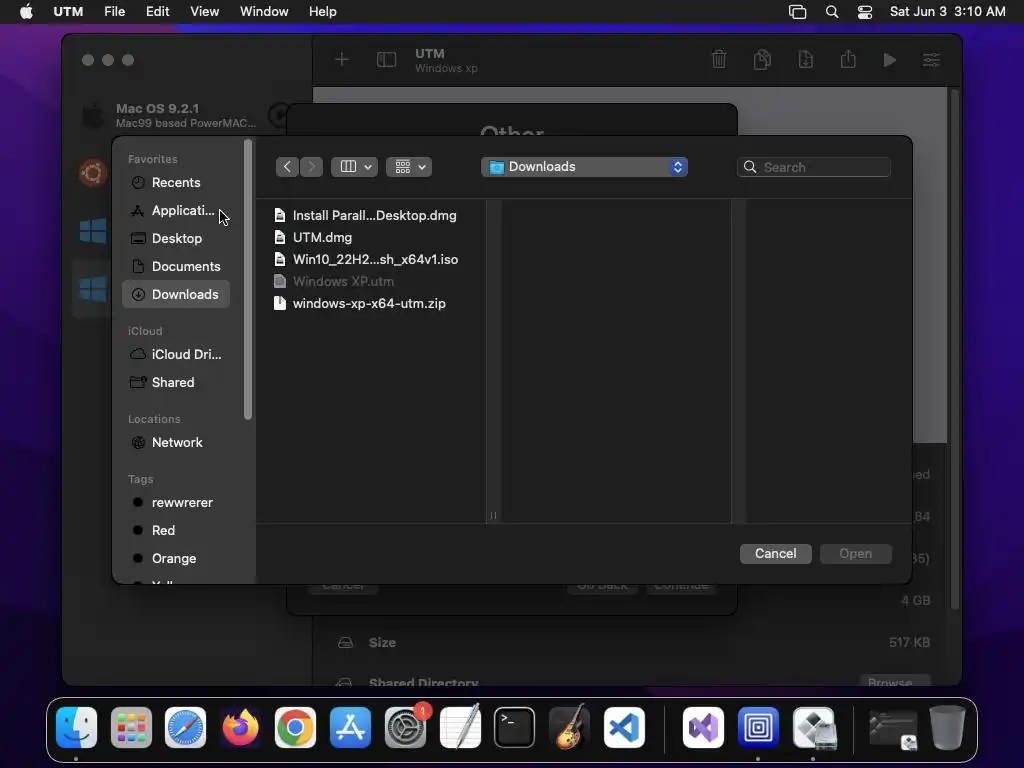Select the rewwrerer tag

(x=175, y=503)
